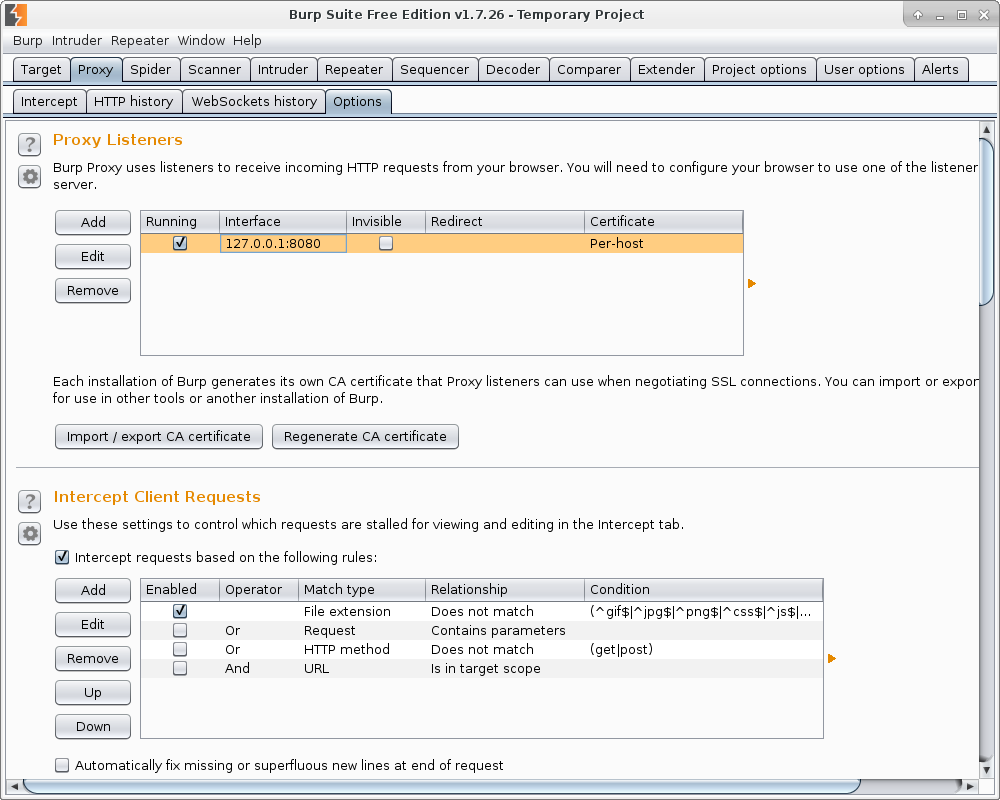
Task: Enable the 'Is in target scope' URL rule
Action: pyautogui.click(x=180, y=669)
